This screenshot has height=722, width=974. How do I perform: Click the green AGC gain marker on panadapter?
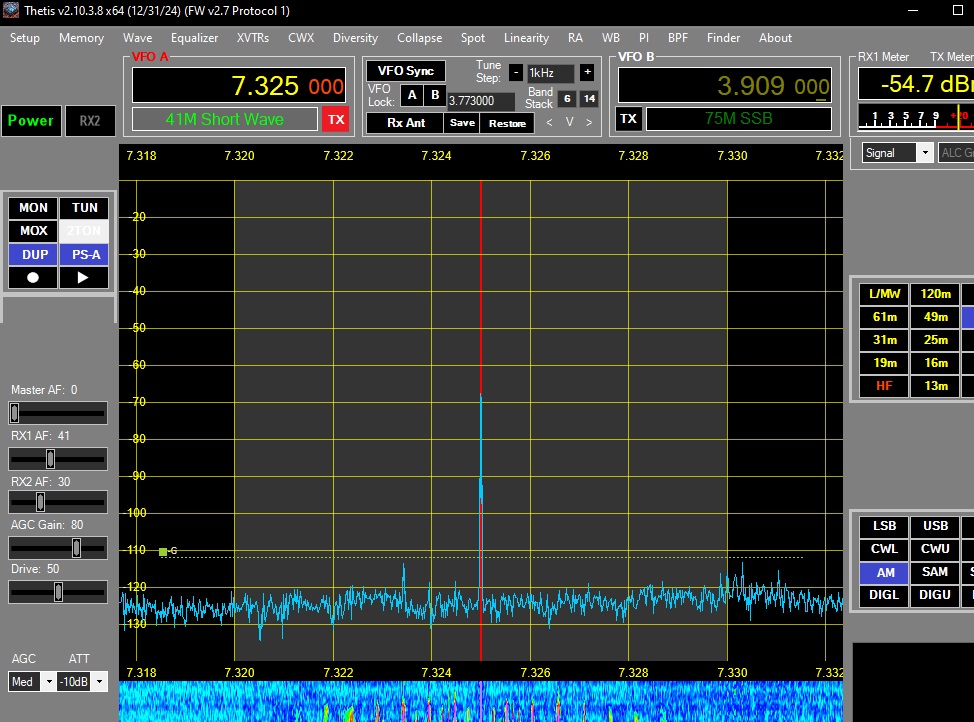coord(163,551)
